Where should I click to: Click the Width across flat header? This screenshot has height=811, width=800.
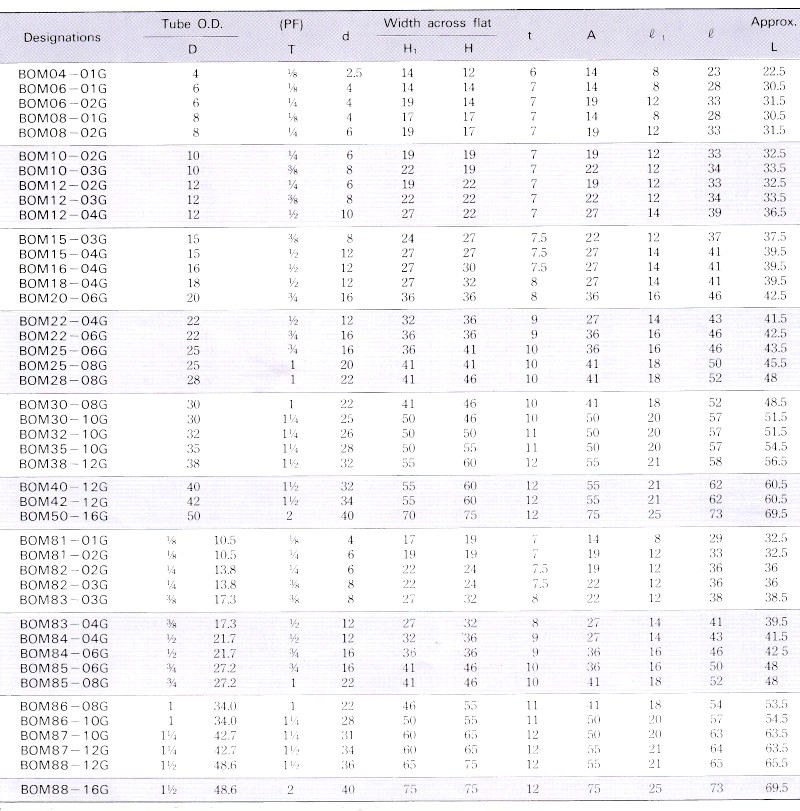437,23
